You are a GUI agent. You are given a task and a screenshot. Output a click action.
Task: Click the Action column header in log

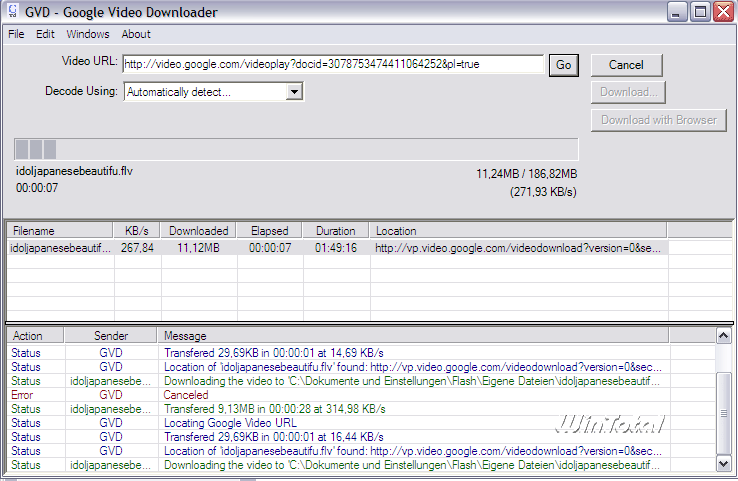(x=35, y=336)
